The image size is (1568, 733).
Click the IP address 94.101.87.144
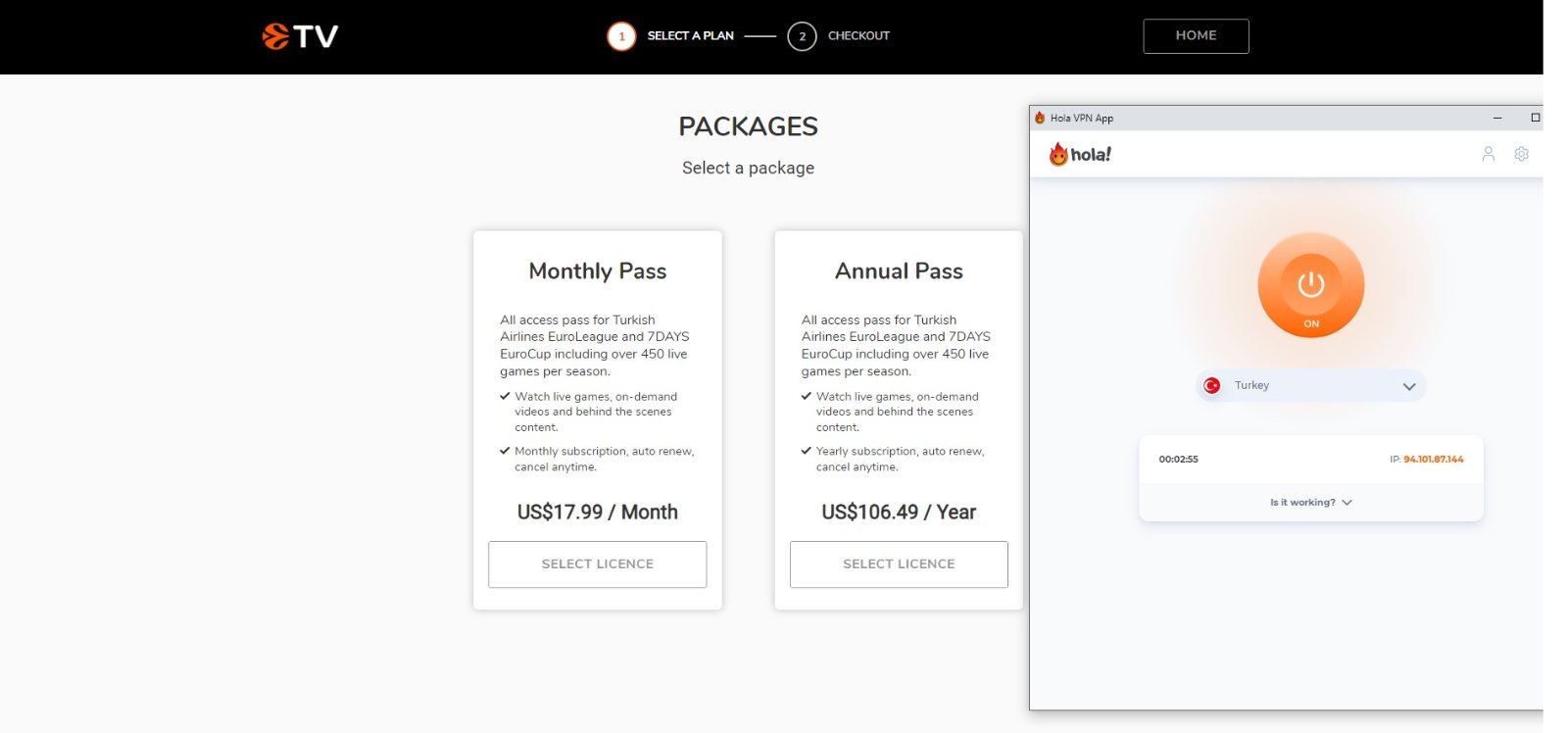coord(1433,460)
